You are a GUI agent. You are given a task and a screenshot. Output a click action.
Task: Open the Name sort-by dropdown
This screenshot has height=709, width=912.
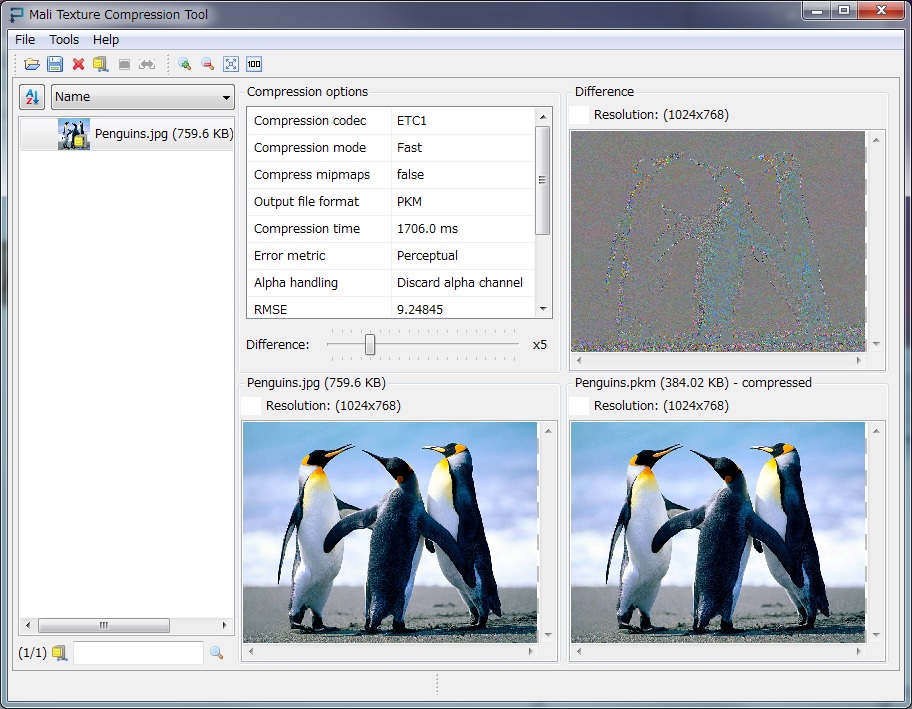(x=142, y=97)
